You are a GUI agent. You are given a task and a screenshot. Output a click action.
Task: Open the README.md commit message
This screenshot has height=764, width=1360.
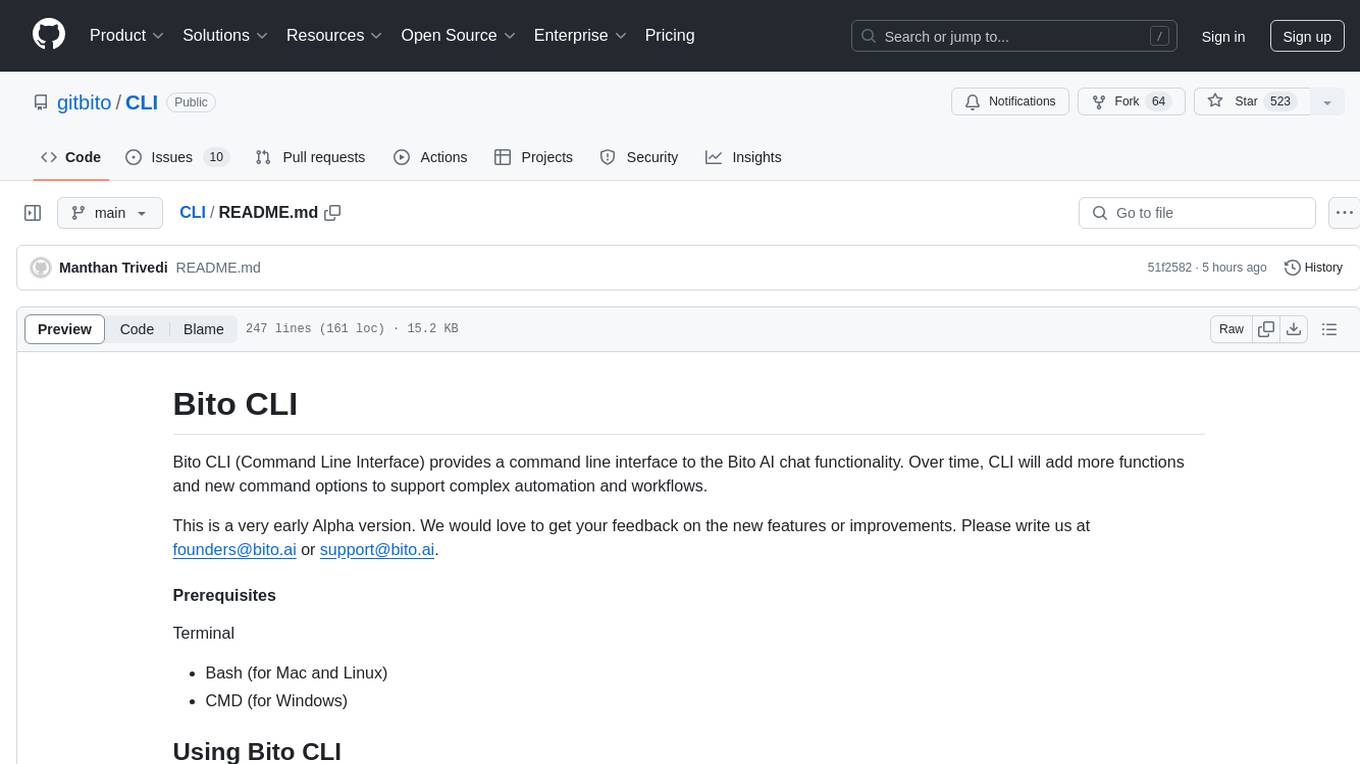[x=218, y=268]
